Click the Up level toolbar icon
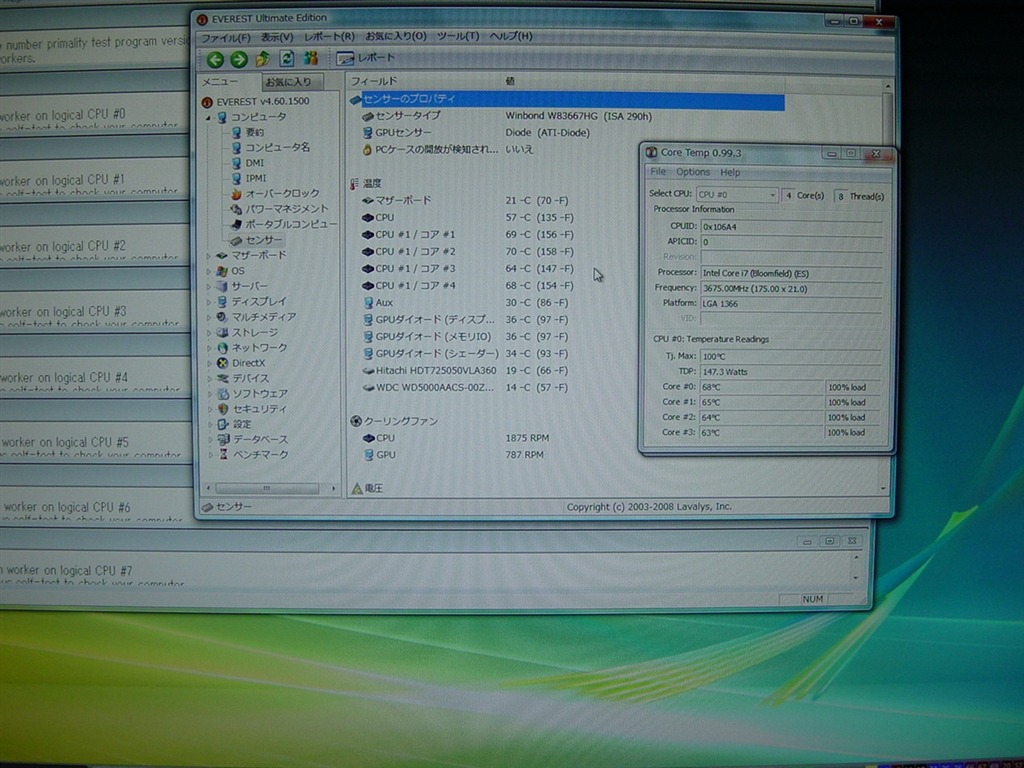 click(263, 59)
